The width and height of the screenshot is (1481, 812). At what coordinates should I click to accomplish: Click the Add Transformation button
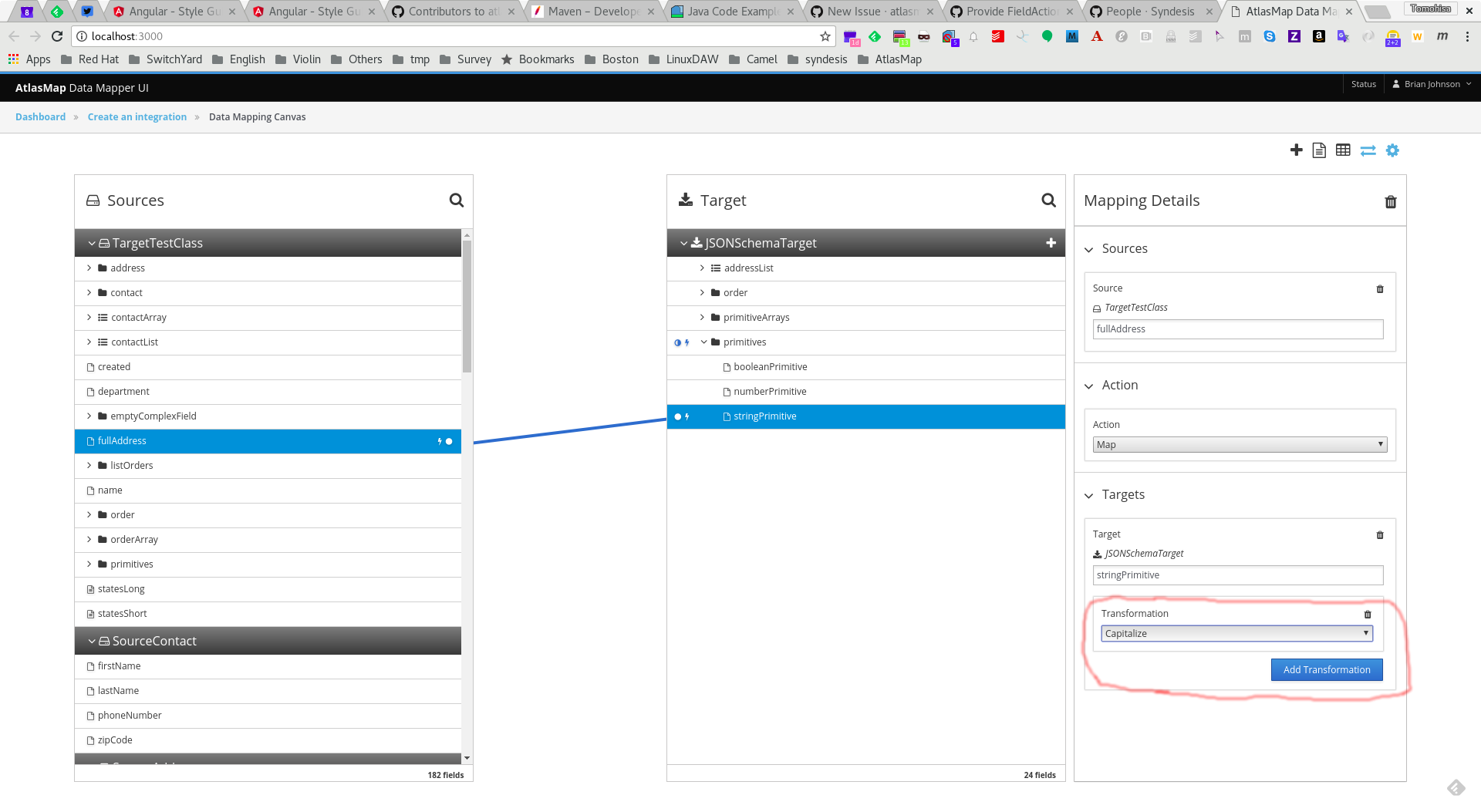(x=1326, y=669)
